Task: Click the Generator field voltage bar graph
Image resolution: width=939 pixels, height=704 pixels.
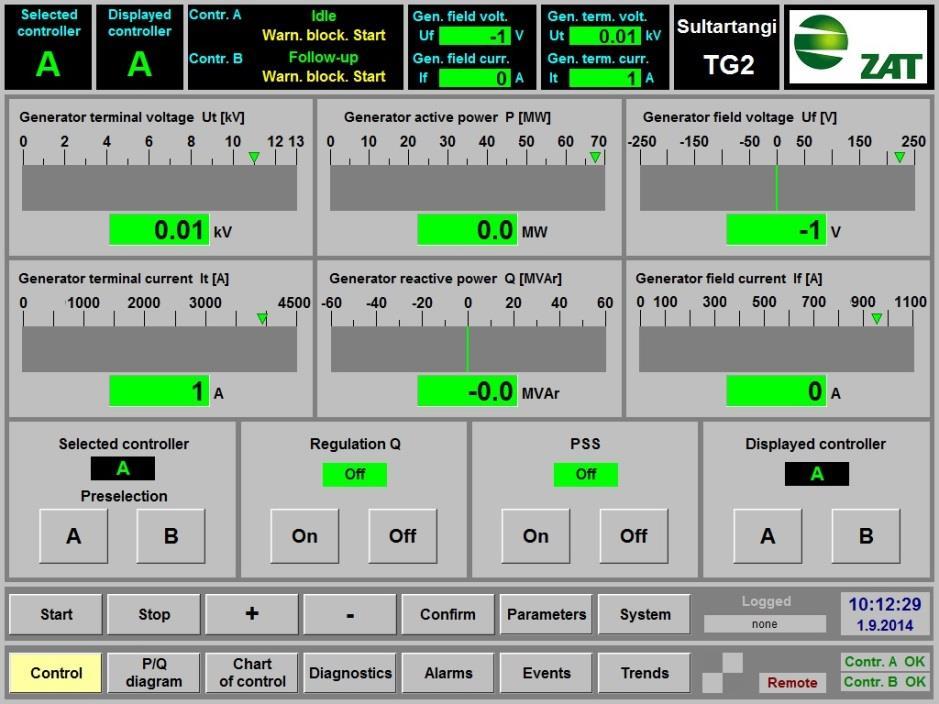Action: pyautogui.click(x=777, y=187)
